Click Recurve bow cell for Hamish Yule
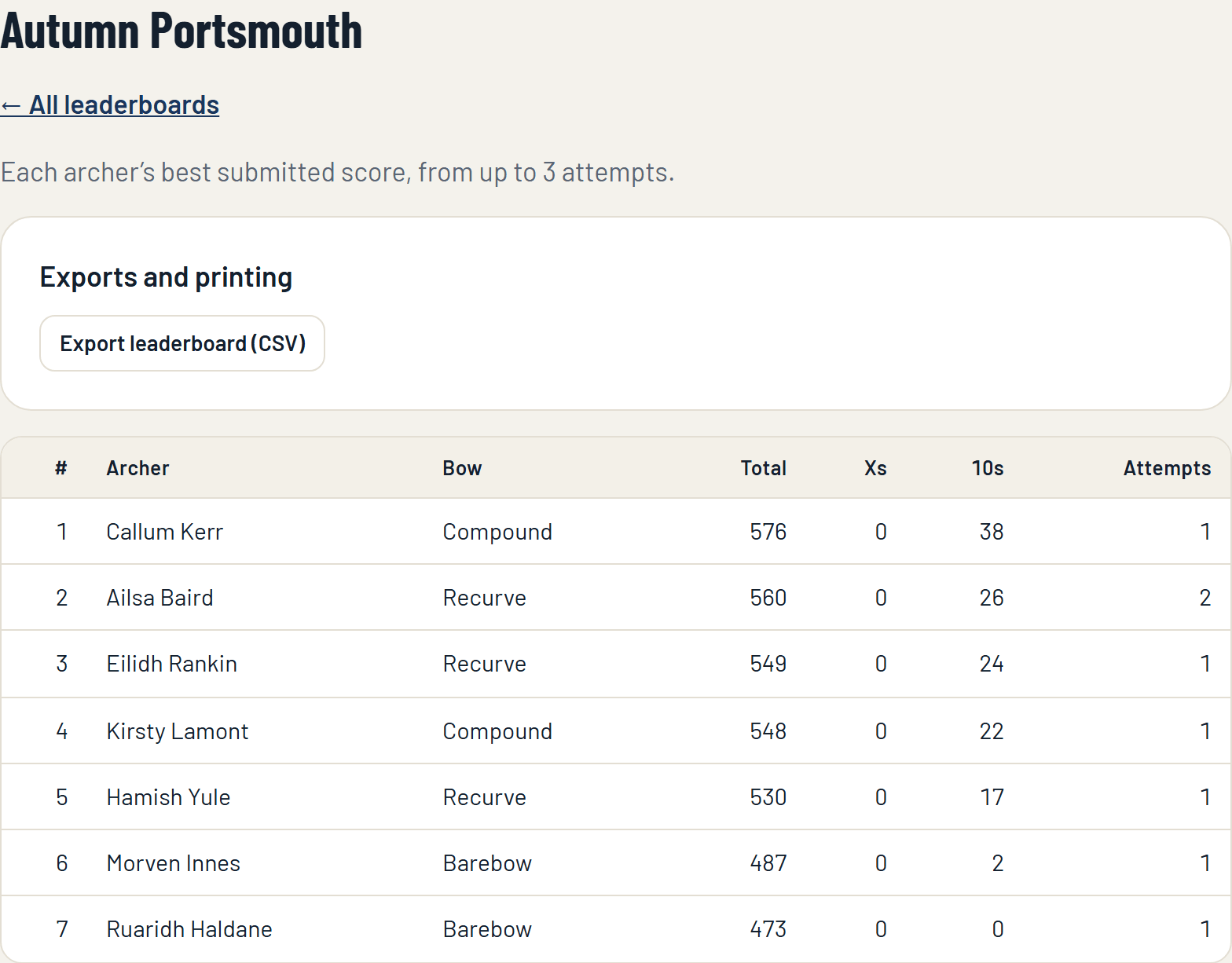This screenshot has height=963, width=1232. [484, 797]
